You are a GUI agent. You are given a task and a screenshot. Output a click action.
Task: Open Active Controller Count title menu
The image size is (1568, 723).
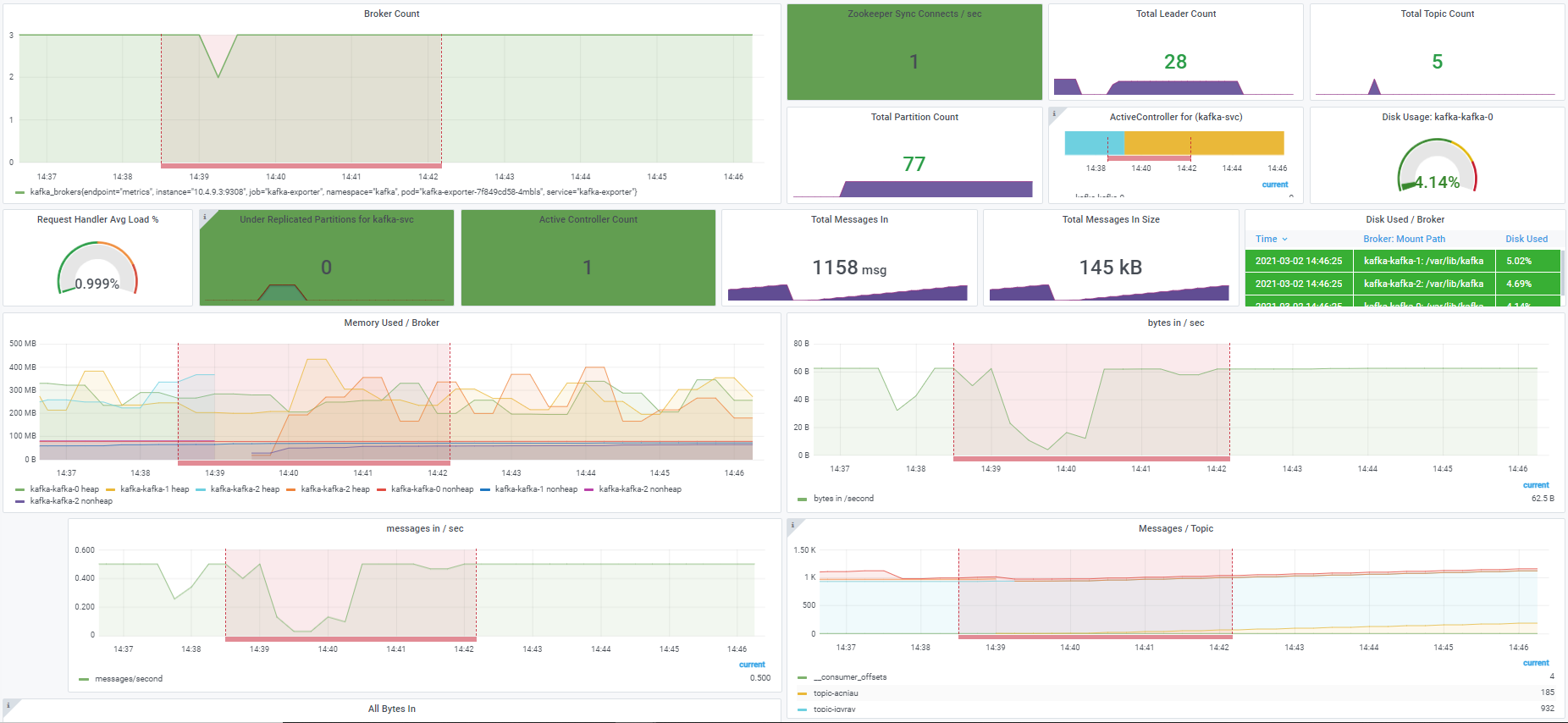[588, 219]
